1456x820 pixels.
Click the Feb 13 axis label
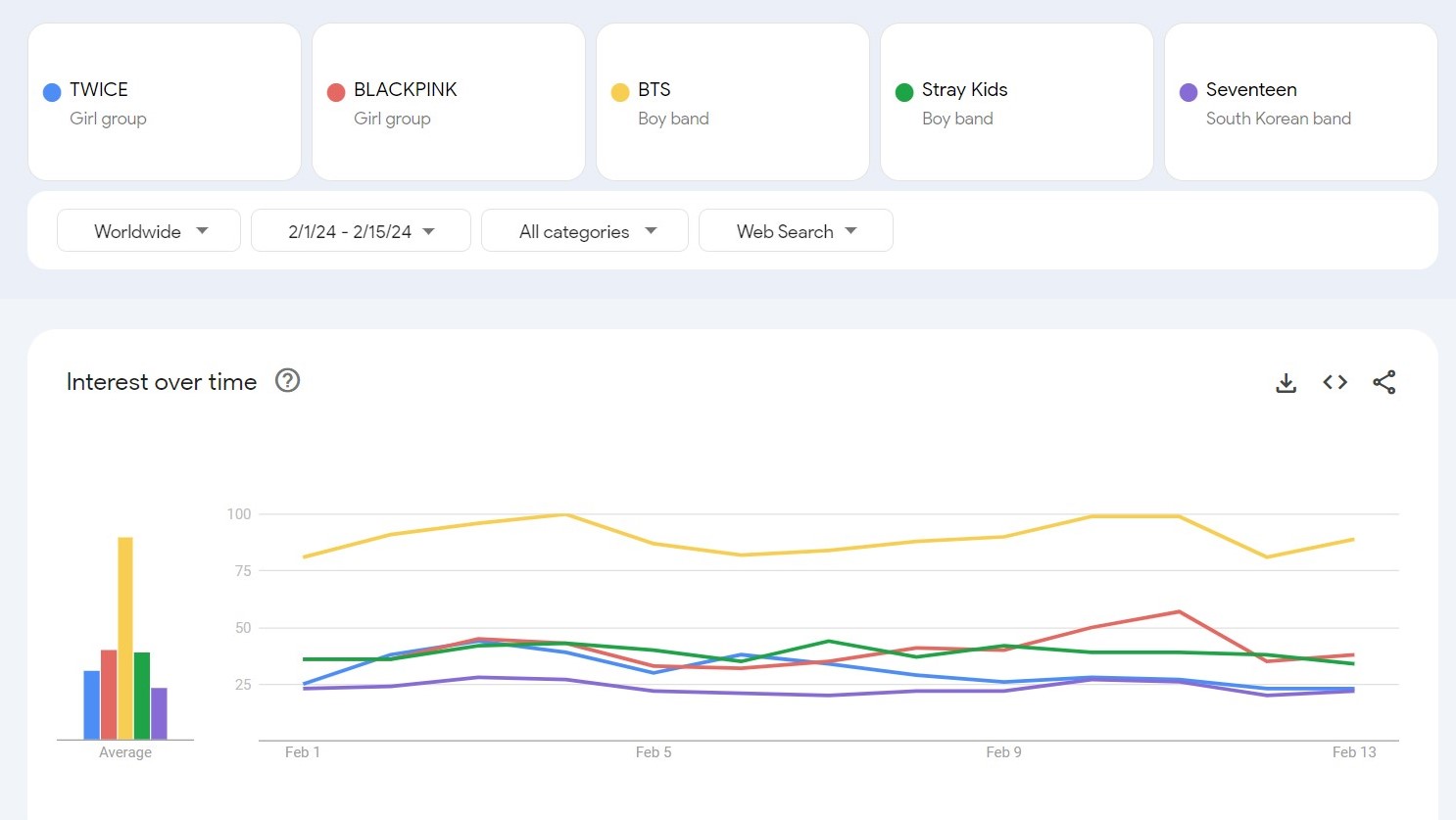[1354, 752]
